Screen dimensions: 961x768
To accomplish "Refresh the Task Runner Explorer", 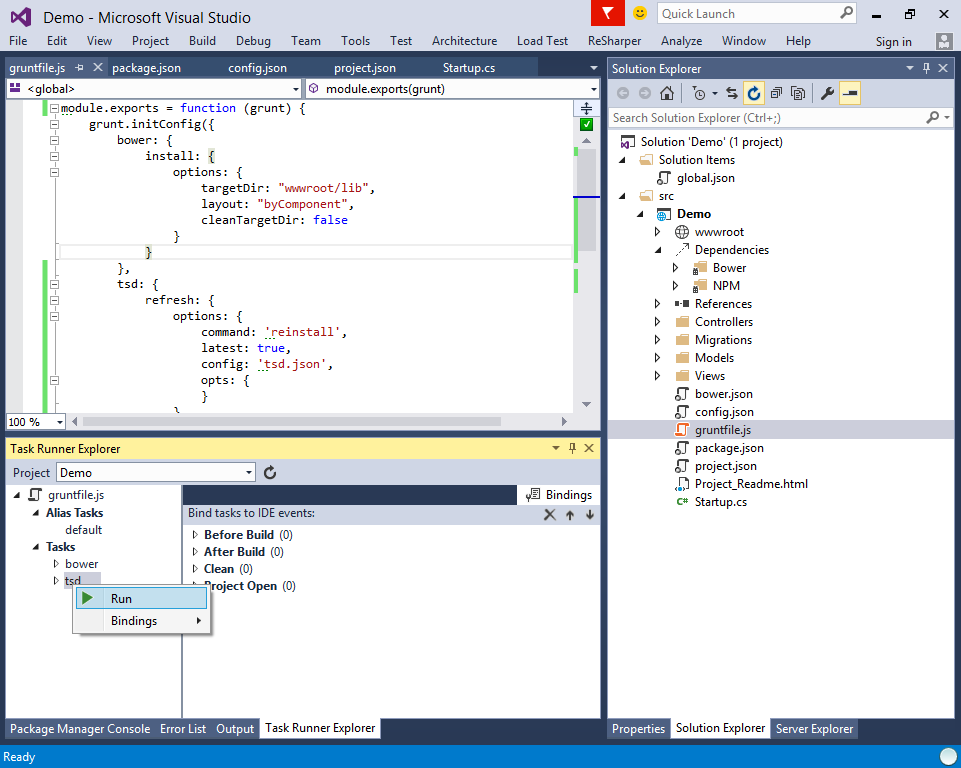I will point(270,473).
